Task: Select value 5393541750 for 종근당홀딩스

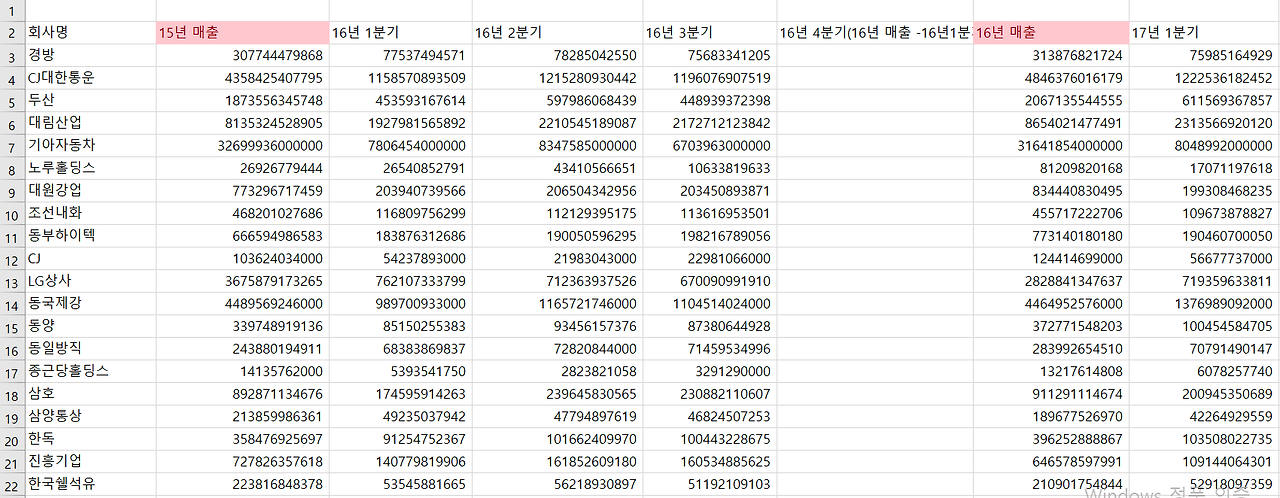Action: click(x=400, y=370)
